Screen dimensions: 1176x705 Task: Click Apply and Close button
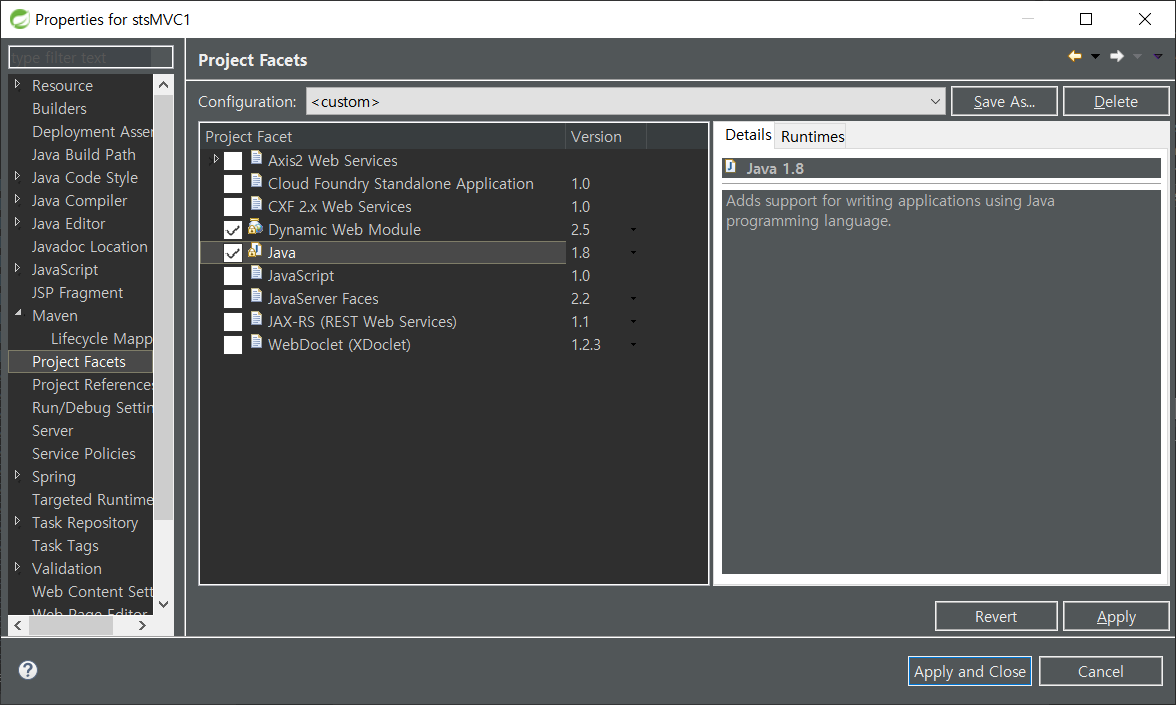coord(970,671)
